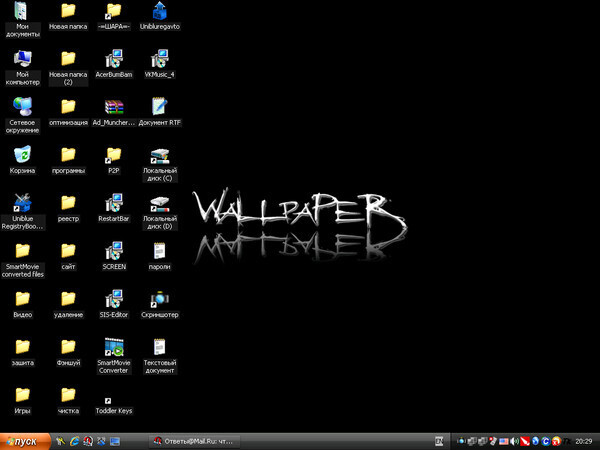Open Локальный диск (C) shortcut
Image resolution: width=600 pixels, height=450 pixels.
click(x=160, y=163)
